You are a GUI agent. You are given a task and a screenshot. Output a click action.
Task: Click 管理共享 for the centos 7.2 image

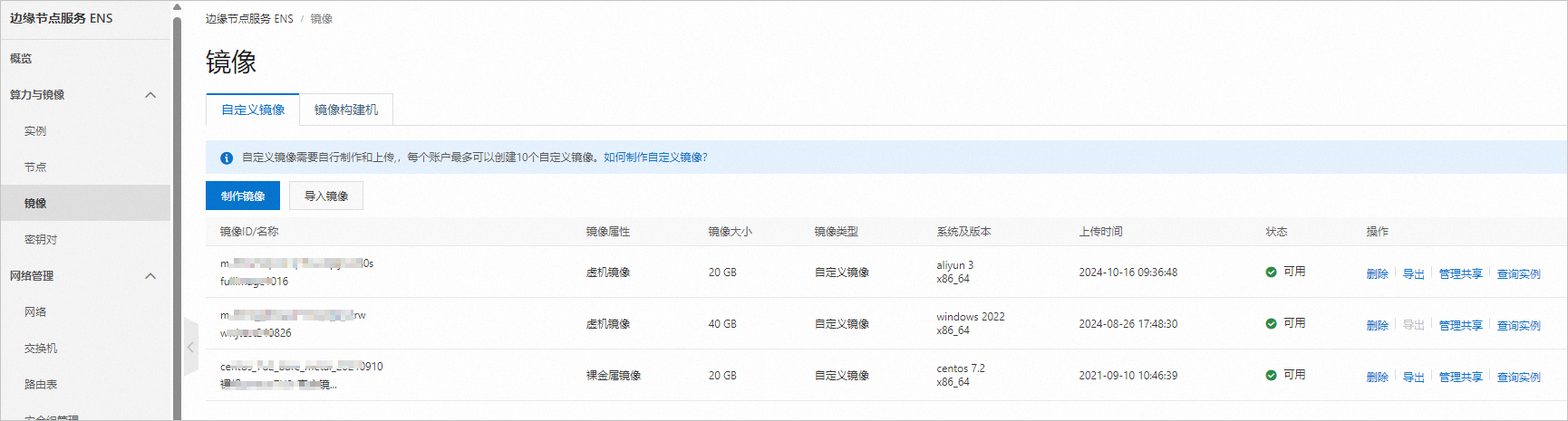(x=1461, y=377)
